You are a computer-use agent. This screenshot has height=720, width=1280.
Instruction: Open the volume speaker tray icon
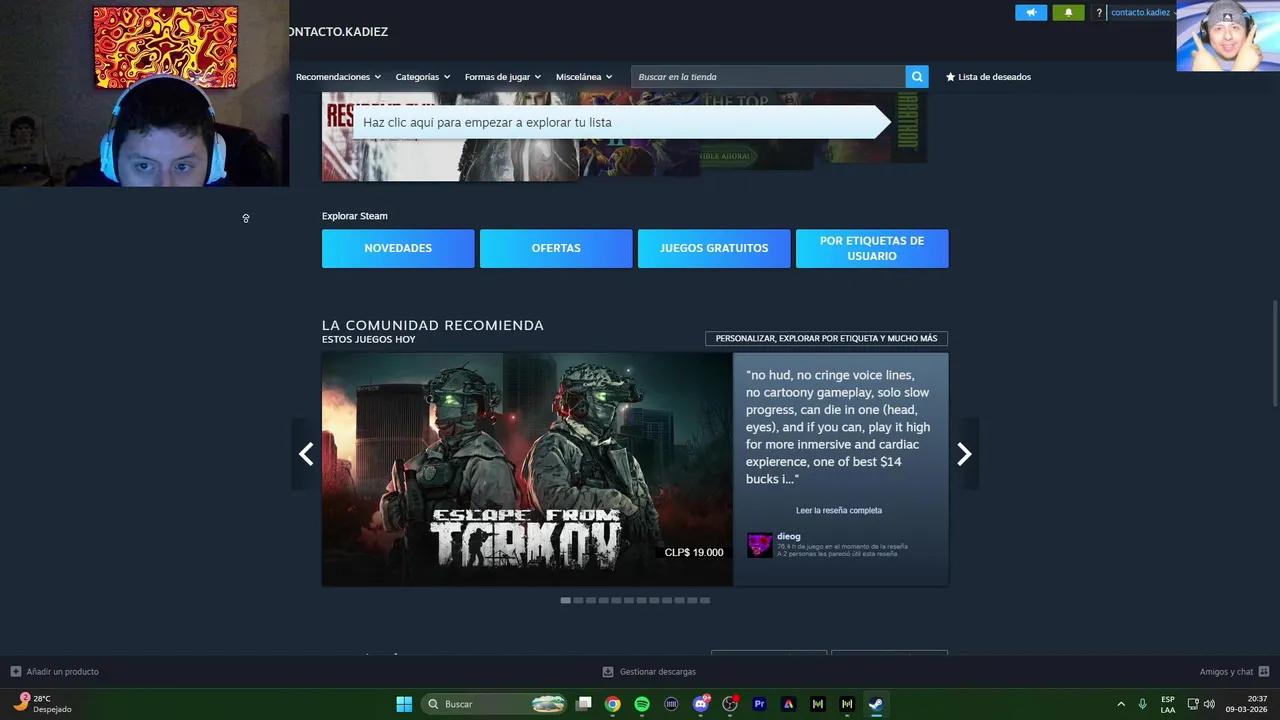pos(1209,704)
